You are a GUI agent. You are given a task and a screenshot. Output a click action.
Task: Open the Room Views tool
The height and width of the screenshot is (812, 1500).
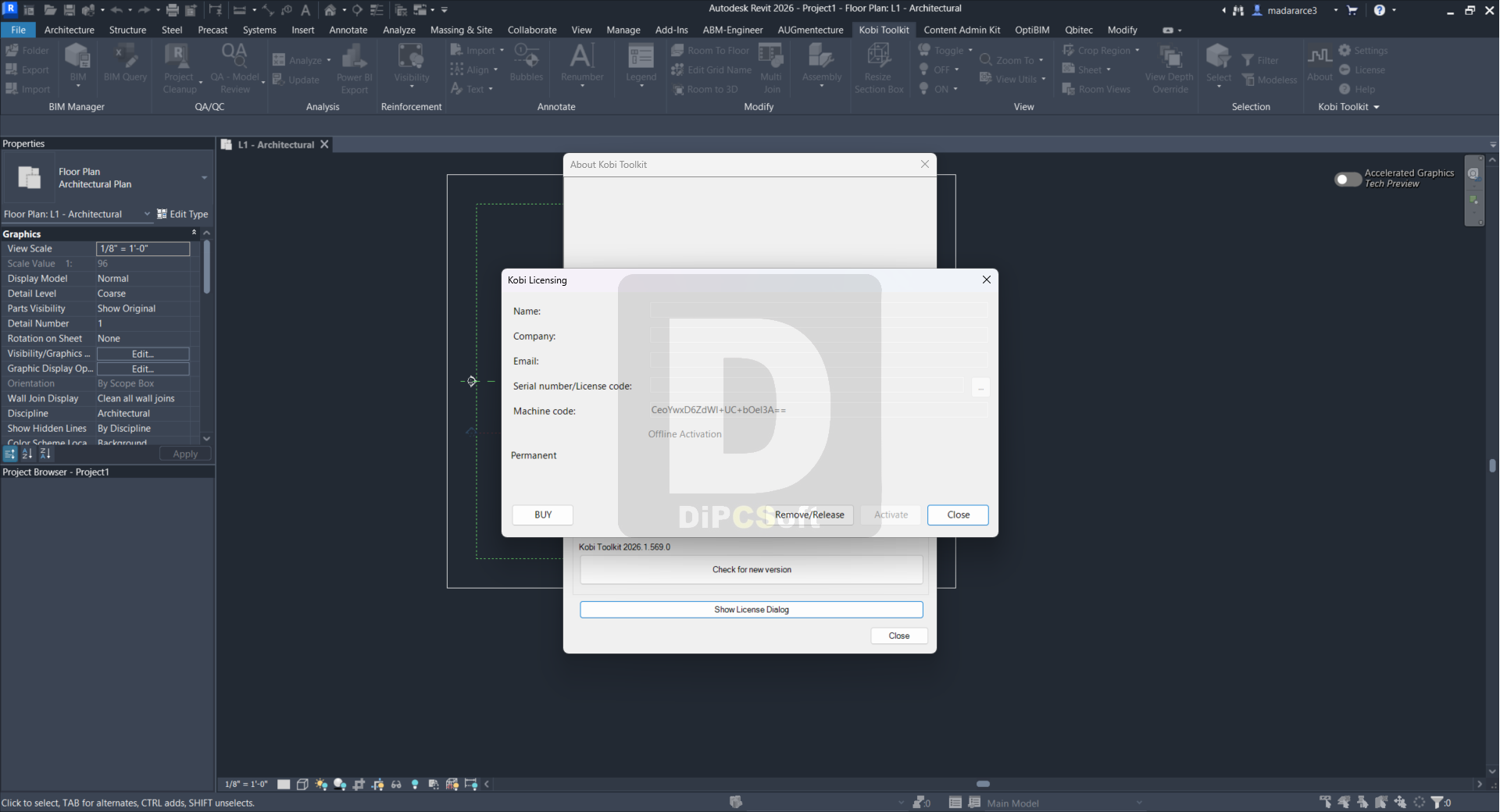click(1096, 89)
